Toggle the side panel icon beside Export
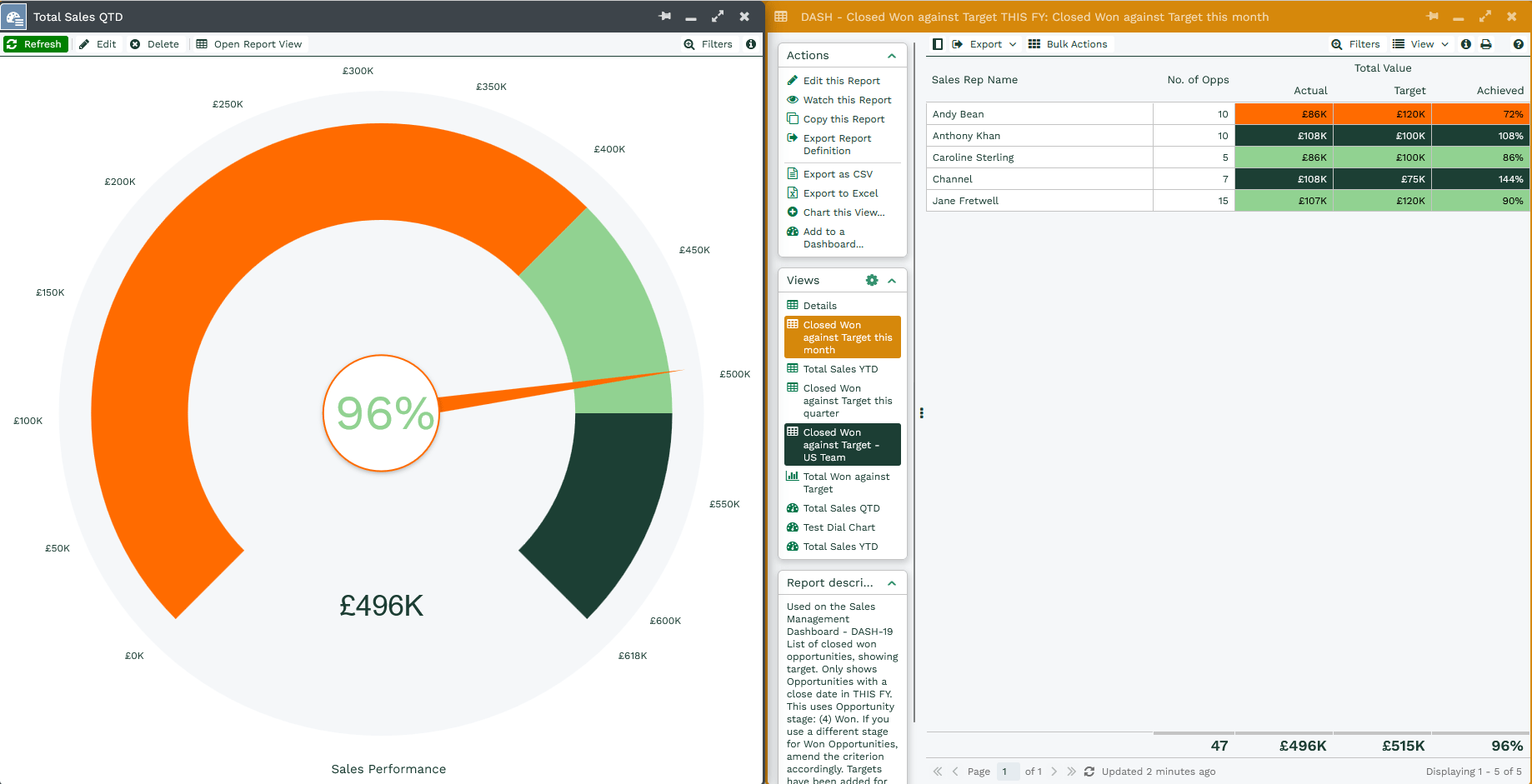Screen dimensions: 1532x784 (x=938, y=44)
